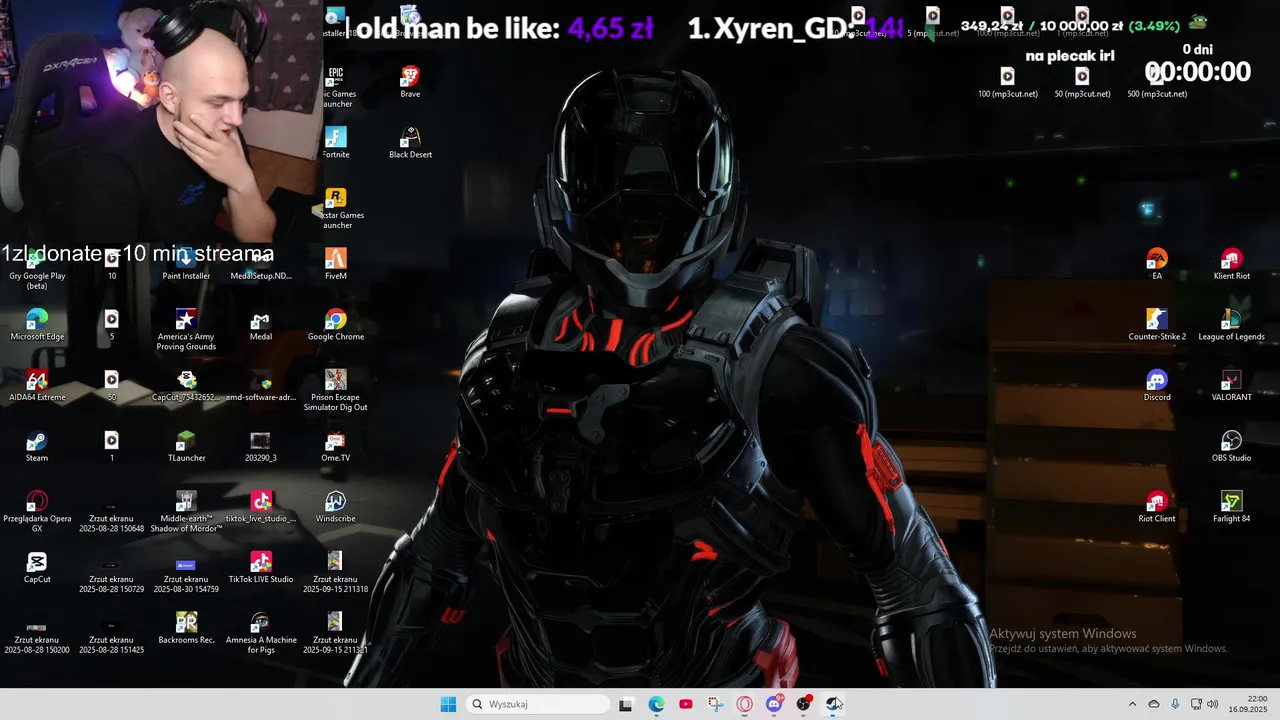
Task: Select the Zrzut ekranu 2025-09-15 211318 file
Action: pyautogui.click(x=336, y=572)
